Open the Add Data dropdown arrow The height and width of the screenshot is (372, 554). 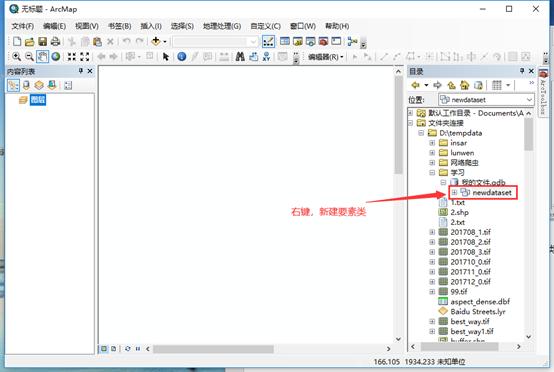pos(165,42)
